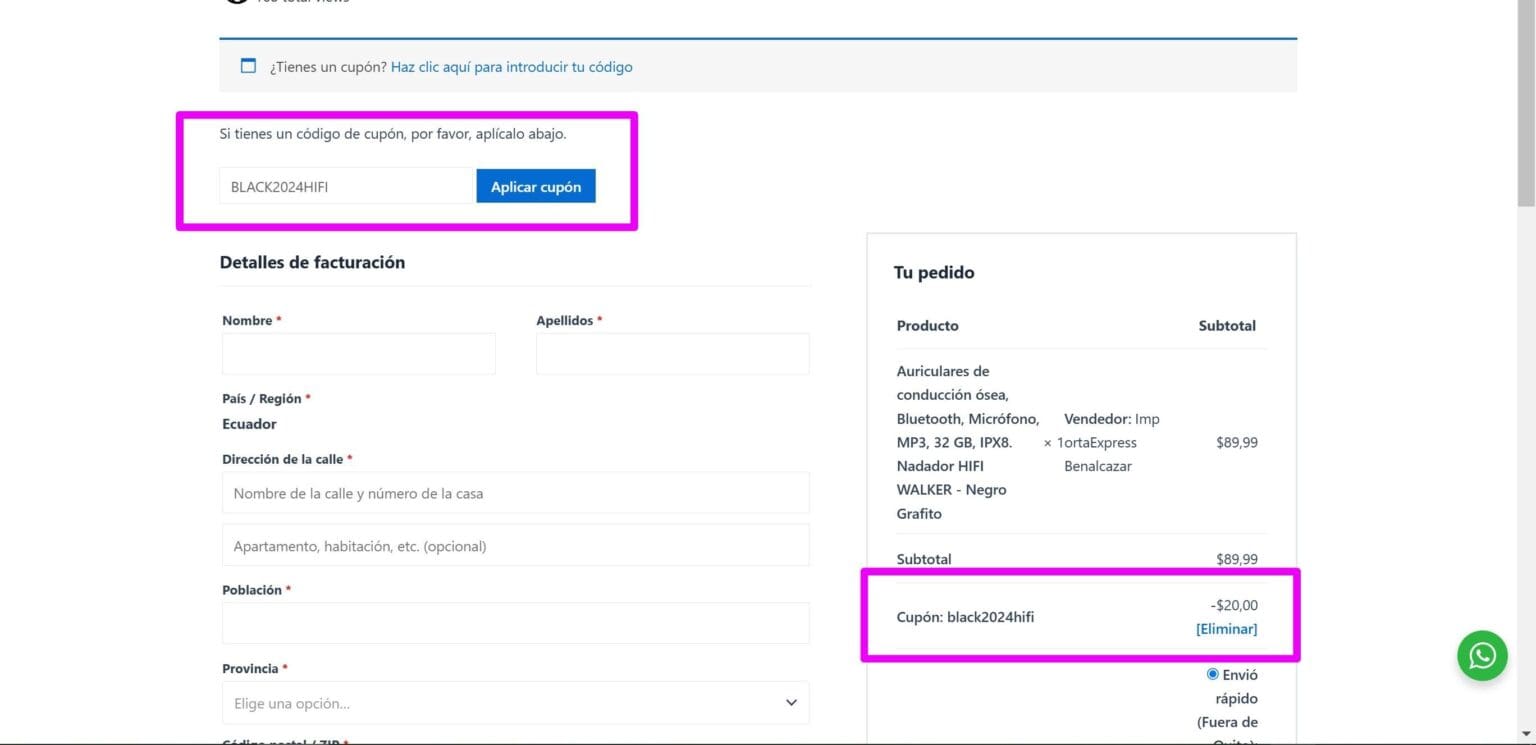Click the Apartamento, habitación optional field
Viewport: 1536px width, 745px height.
click(515, 546)
